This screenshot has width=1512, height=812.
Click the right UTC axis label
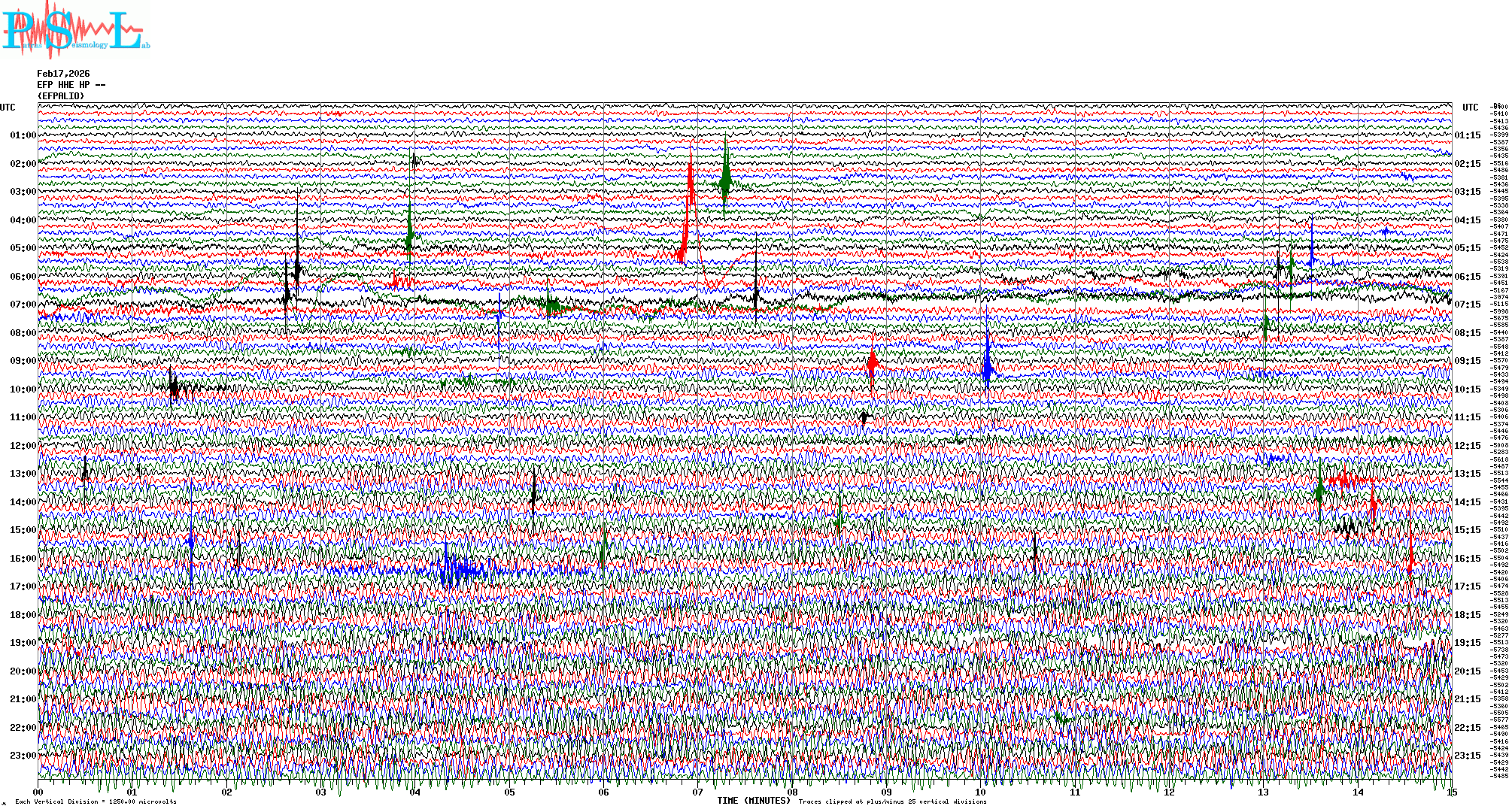[x=1470, y=108]
